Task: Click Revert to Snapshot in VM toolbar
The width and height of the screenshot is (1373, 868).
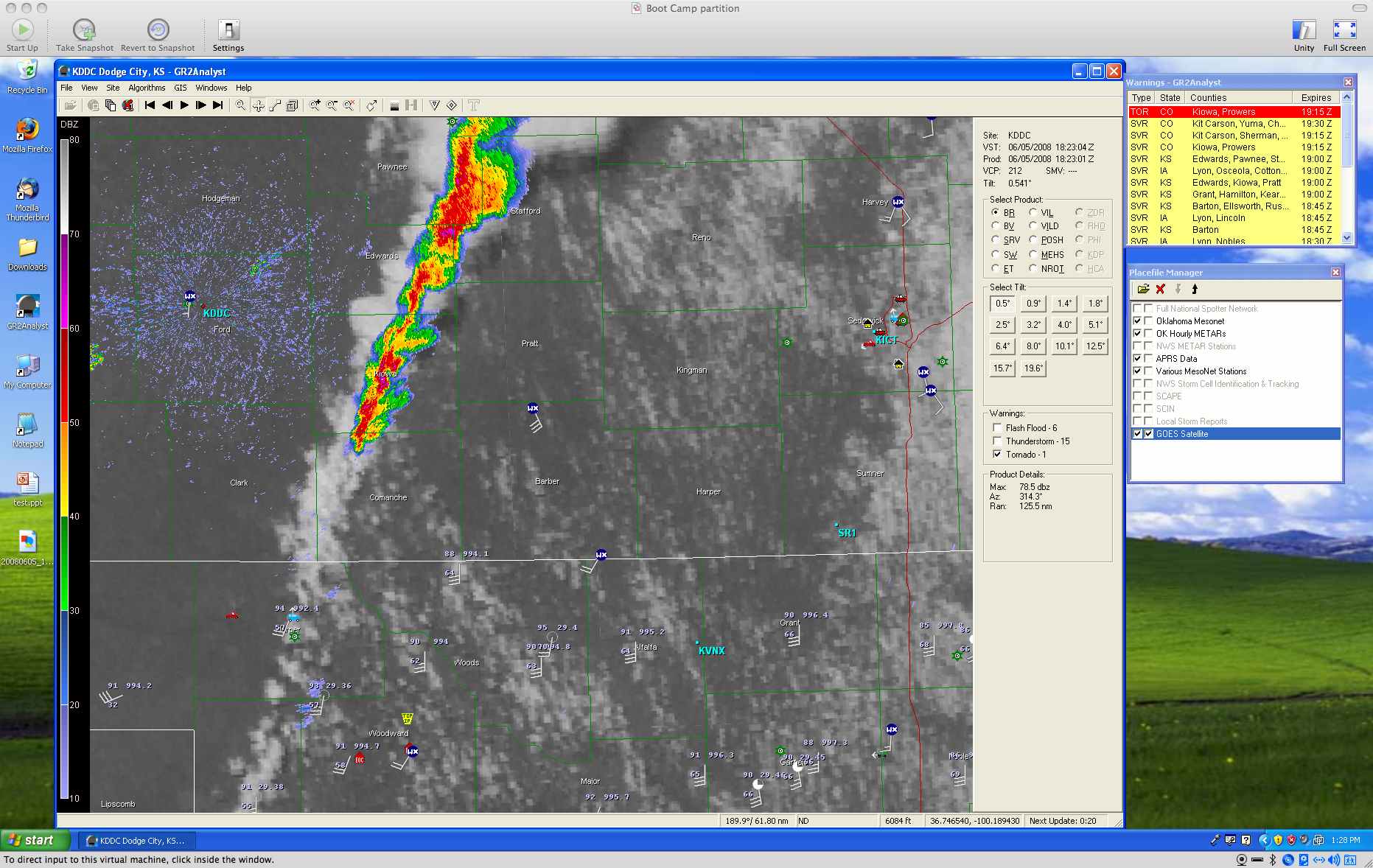Action: [x=158, y=35]
